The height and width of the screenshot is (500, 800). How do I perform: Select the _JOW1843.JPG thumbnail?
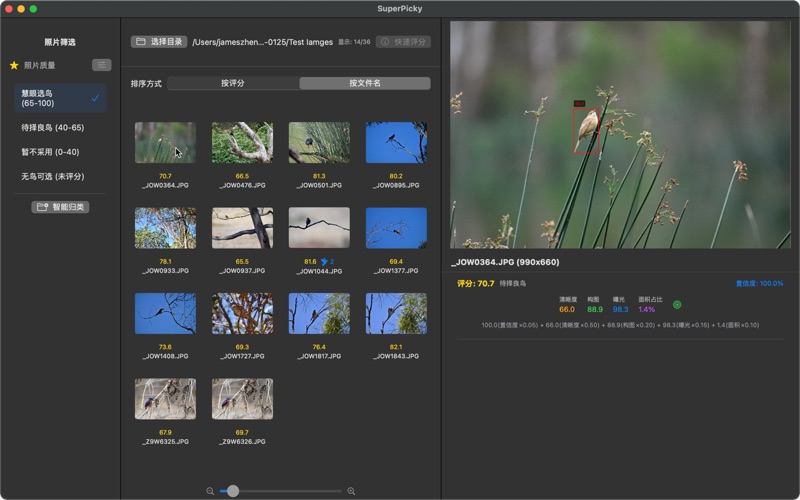pos(396,314)
